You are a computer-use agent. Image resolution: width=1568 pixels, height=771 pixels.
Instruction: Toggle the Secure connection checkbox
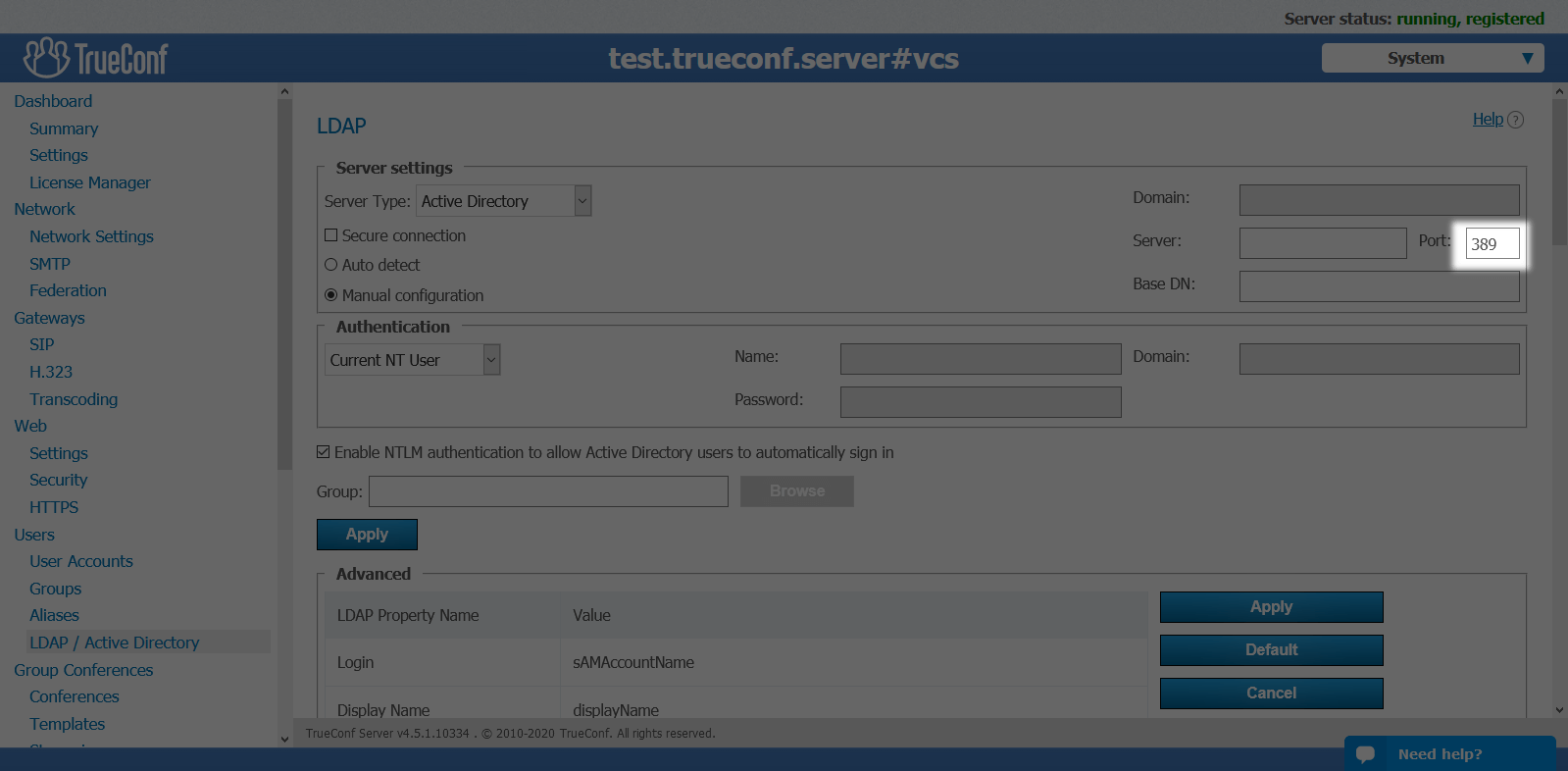(330, 235)
